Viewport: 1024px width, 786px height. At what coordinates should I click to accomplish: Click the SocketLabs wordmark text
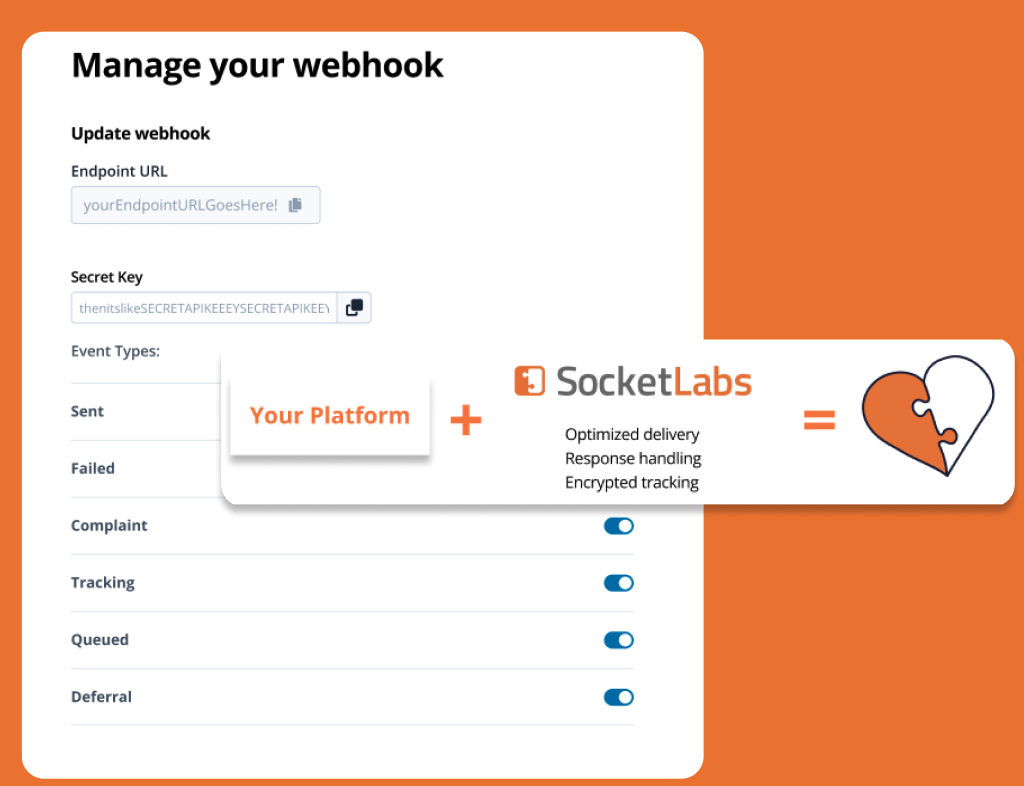pyautogui.click(x=654, y=381)
